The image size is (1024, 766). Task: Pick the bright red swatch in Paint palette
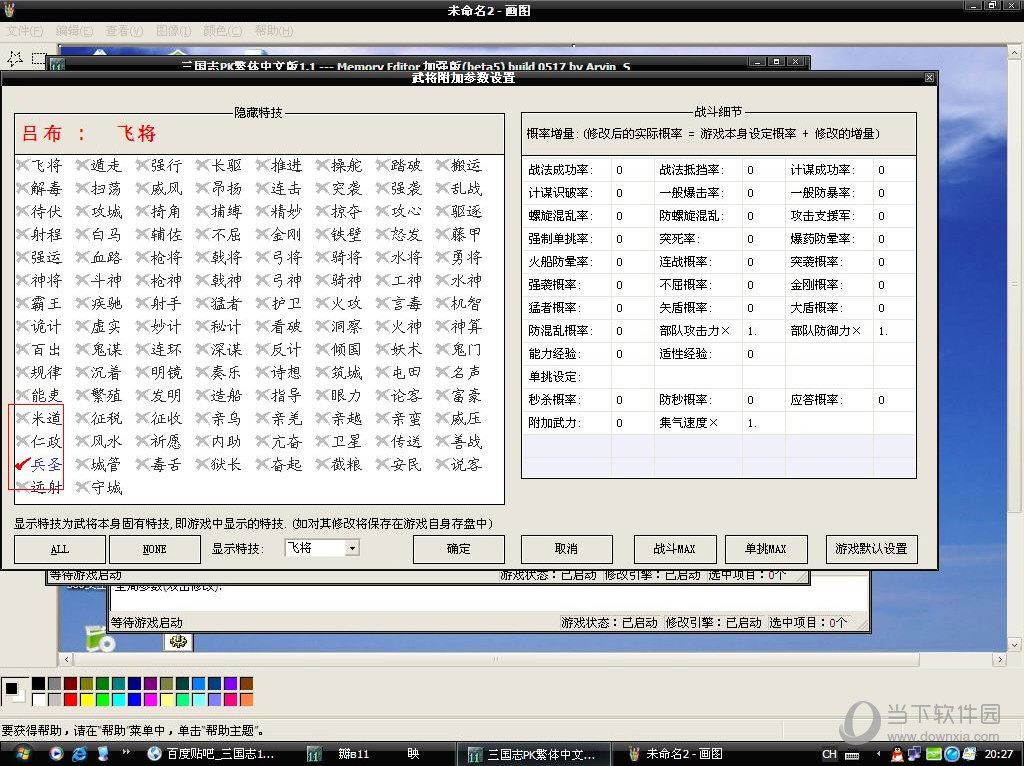[71, 699]
